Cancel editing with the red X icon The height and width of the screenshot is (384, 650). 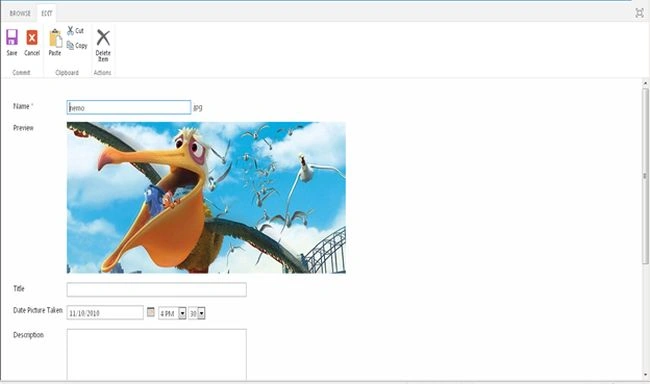click(32, 42)
